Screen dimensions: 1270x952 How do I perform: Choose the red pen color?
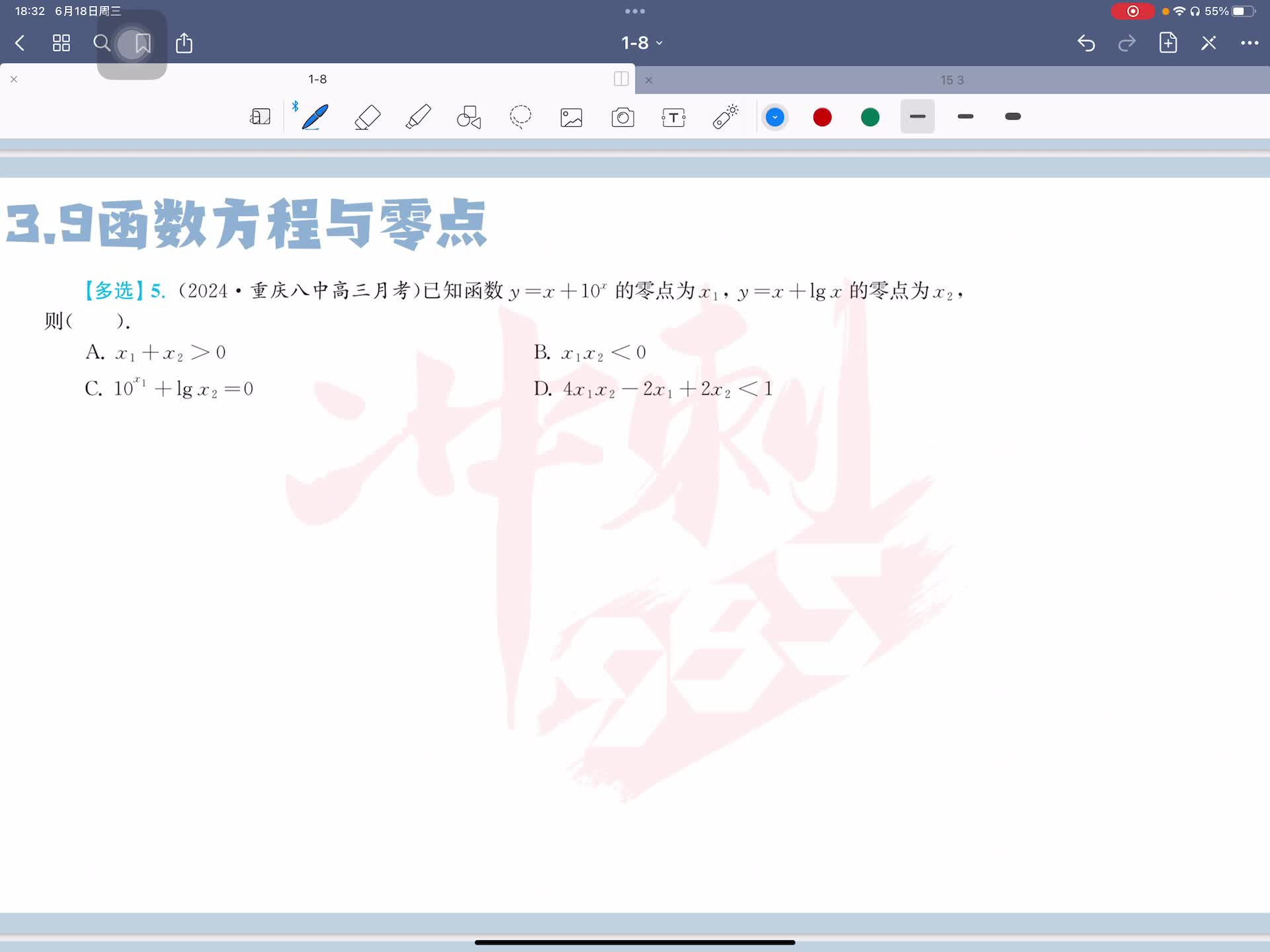[x=822, y=117]
